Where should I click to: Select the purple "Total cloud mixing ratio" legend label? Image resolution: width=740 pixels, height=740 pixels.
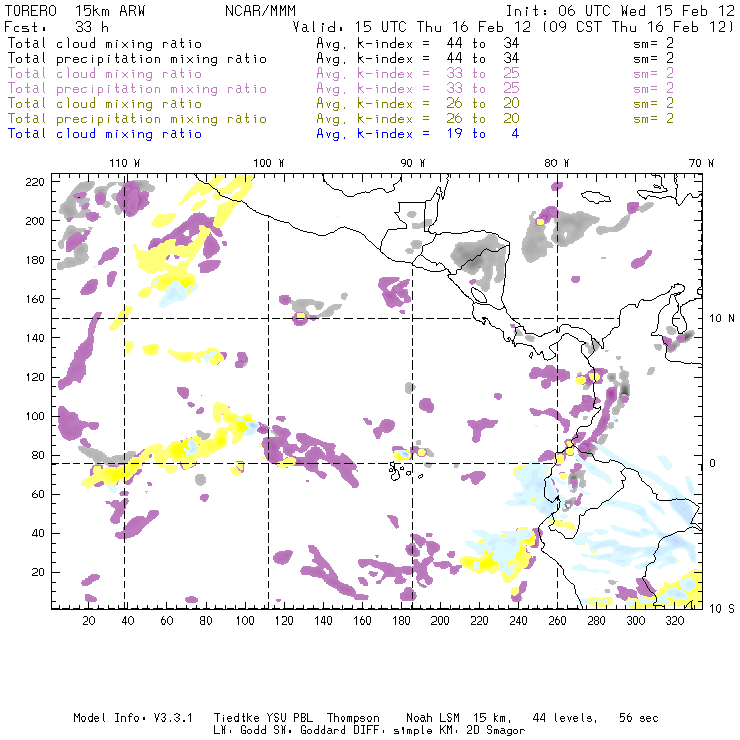click(105, 74)
